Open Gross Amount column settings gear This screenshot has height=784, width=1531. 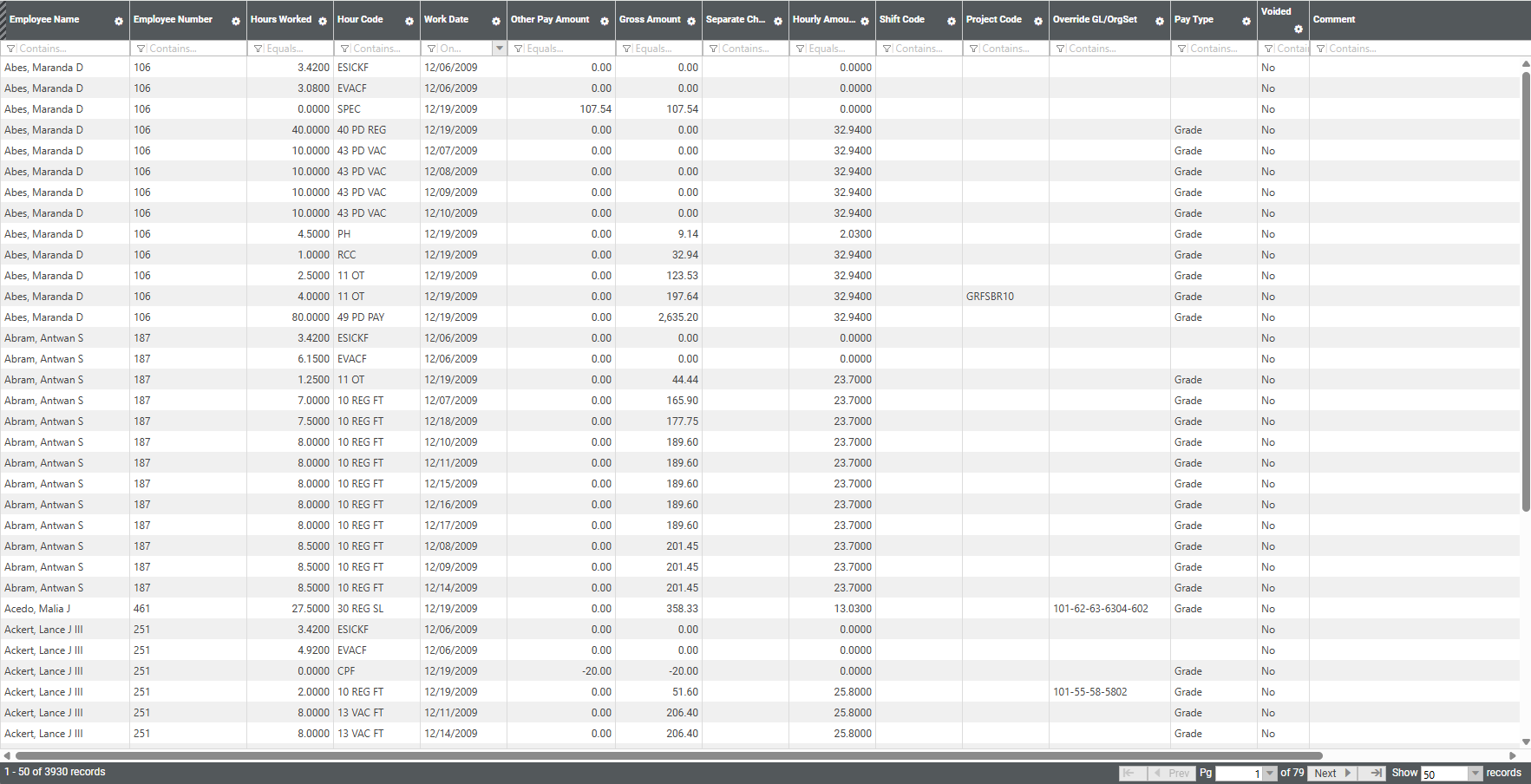[x=691, y=21]
